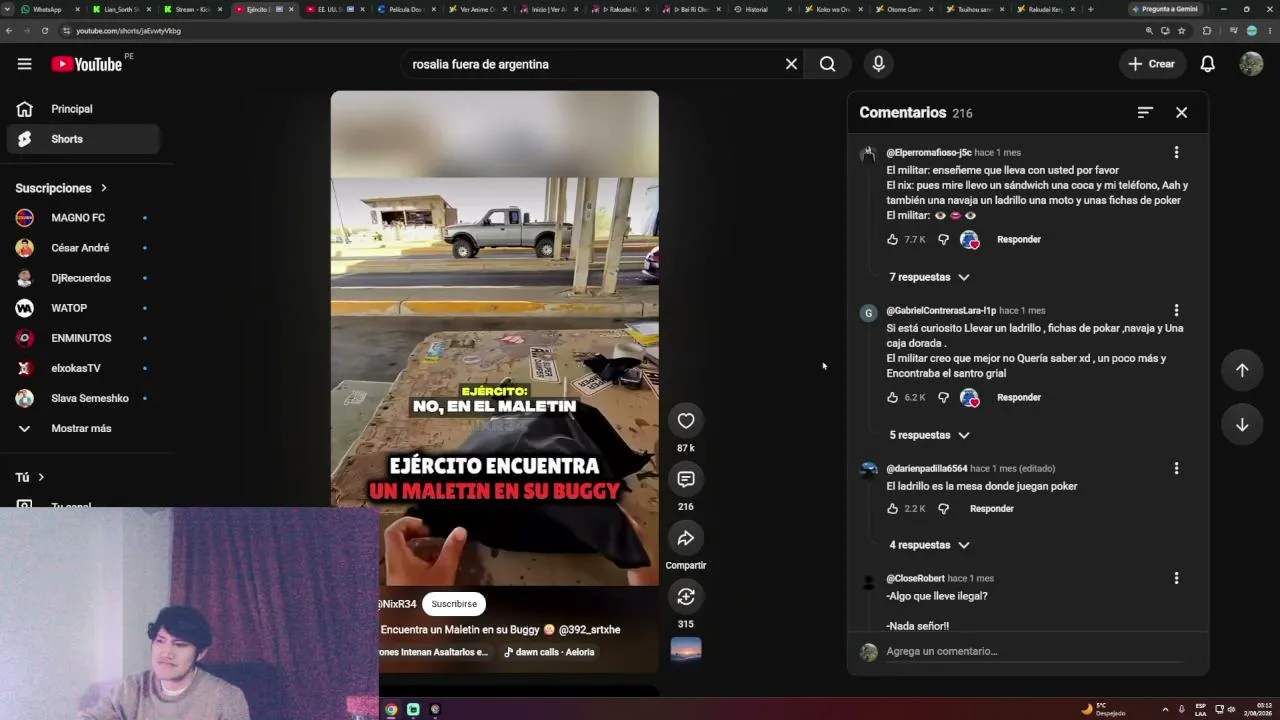The width and height of the screenshot is (1280, 720).
Task: Open comments button showing 216
Action: point(685,479)
